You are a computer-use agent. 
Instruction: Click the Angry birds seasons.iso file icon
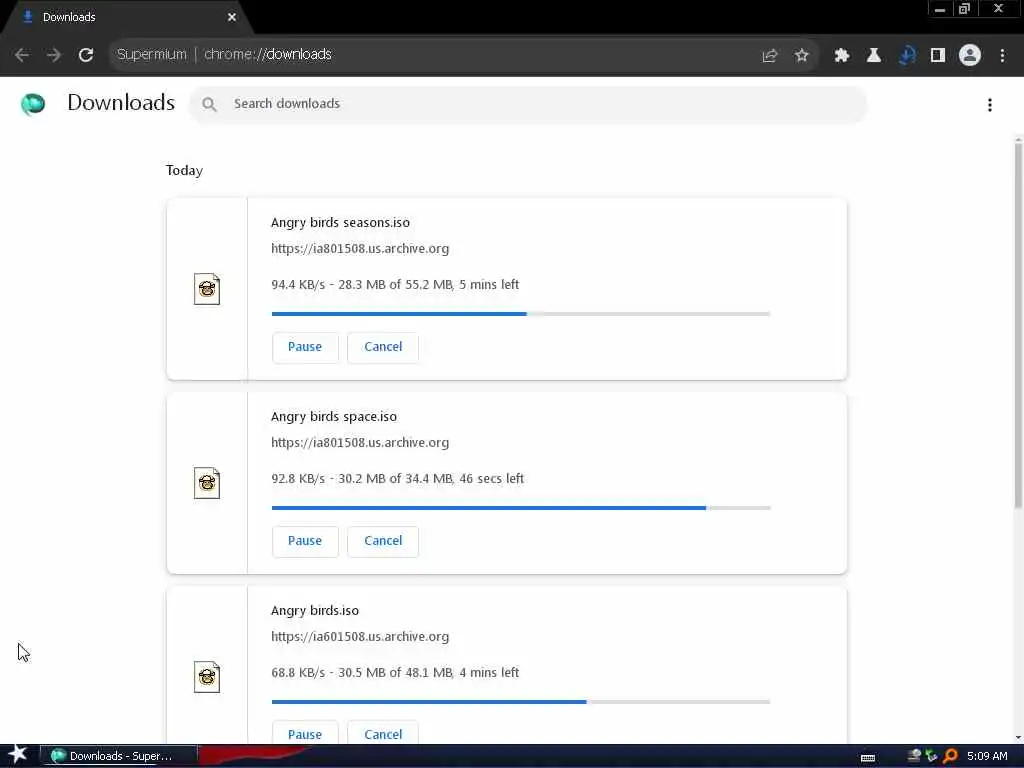[x=207, y=289]
